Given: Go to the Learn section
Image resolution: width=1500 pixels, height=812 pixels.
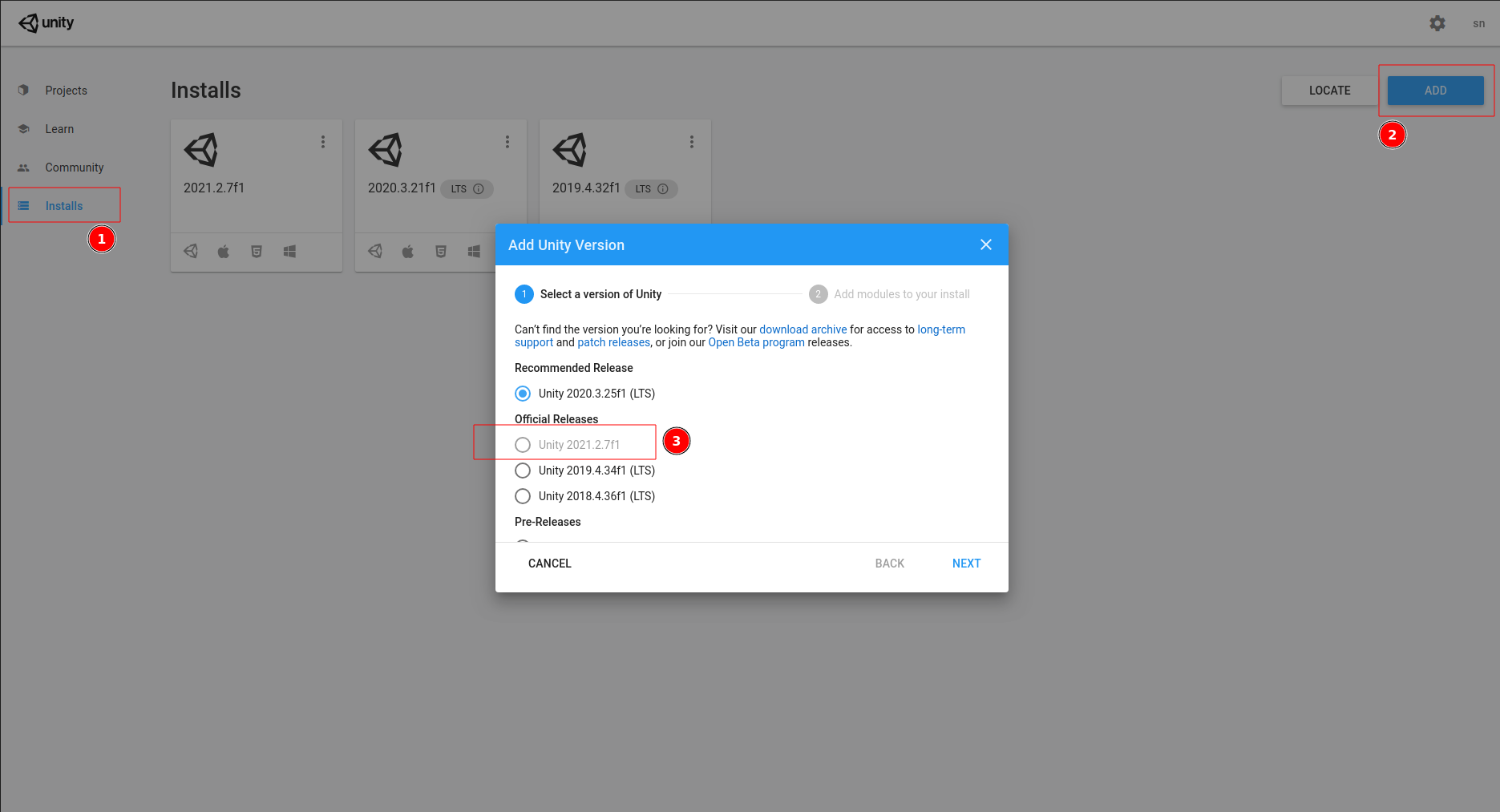Looking at the screenshot, I should 59,129.
